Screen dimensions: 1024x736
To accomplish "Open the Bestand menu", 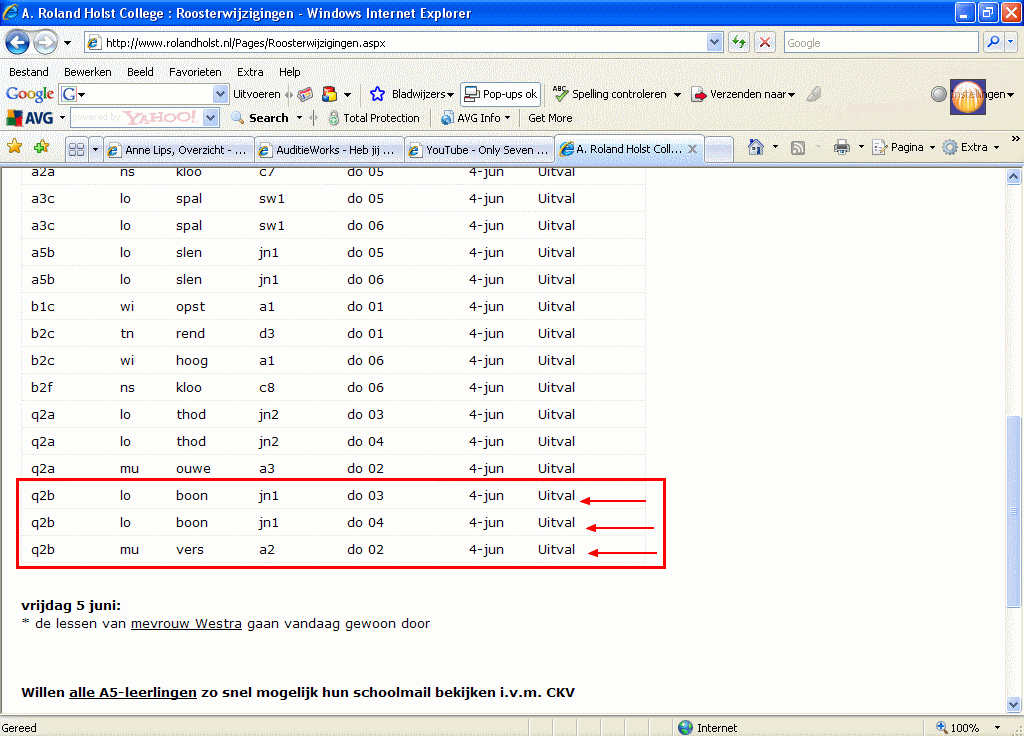I will coord(29,72).
